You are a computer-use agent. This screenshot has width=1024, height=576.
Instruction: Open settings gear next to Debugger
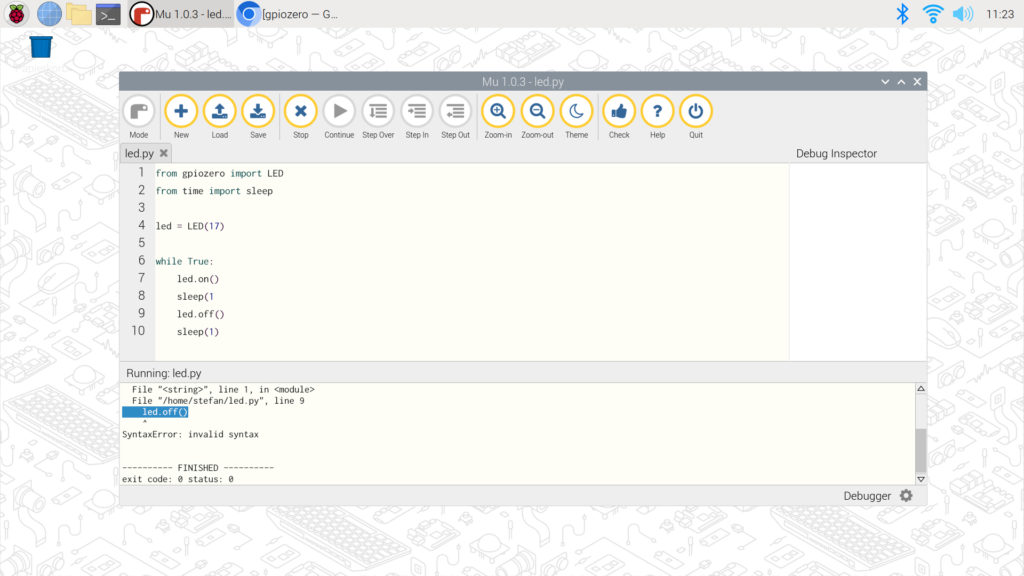[x=906, y=496]
